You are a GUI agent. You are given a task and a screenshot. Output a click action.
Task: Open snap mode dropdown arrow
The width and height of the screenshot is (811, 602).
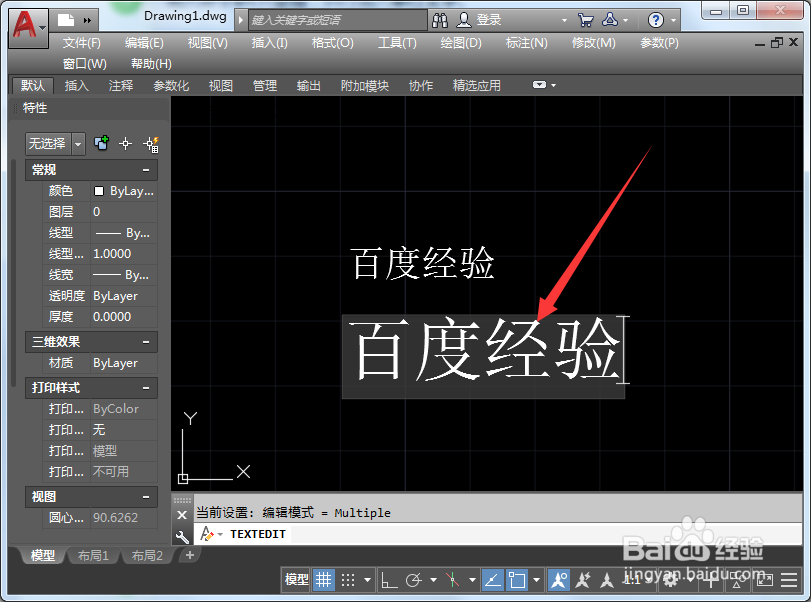(367, 580)
